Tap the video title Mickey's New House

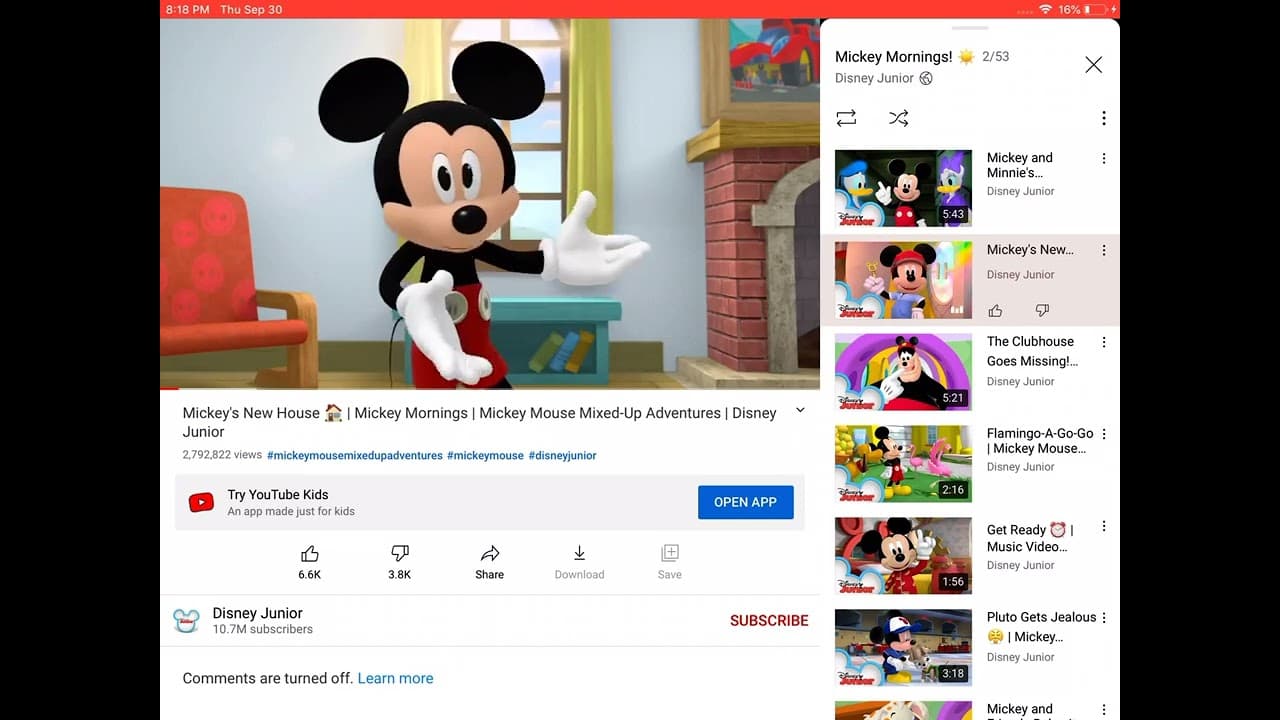tap(479, 422)
